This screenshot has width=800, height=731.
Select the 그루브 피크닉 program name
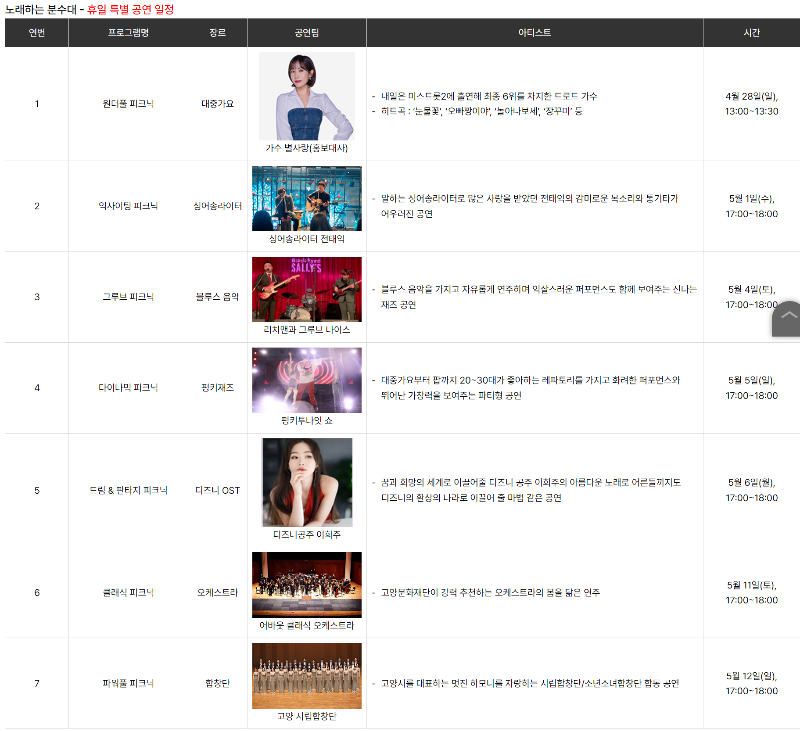(128, 296)
